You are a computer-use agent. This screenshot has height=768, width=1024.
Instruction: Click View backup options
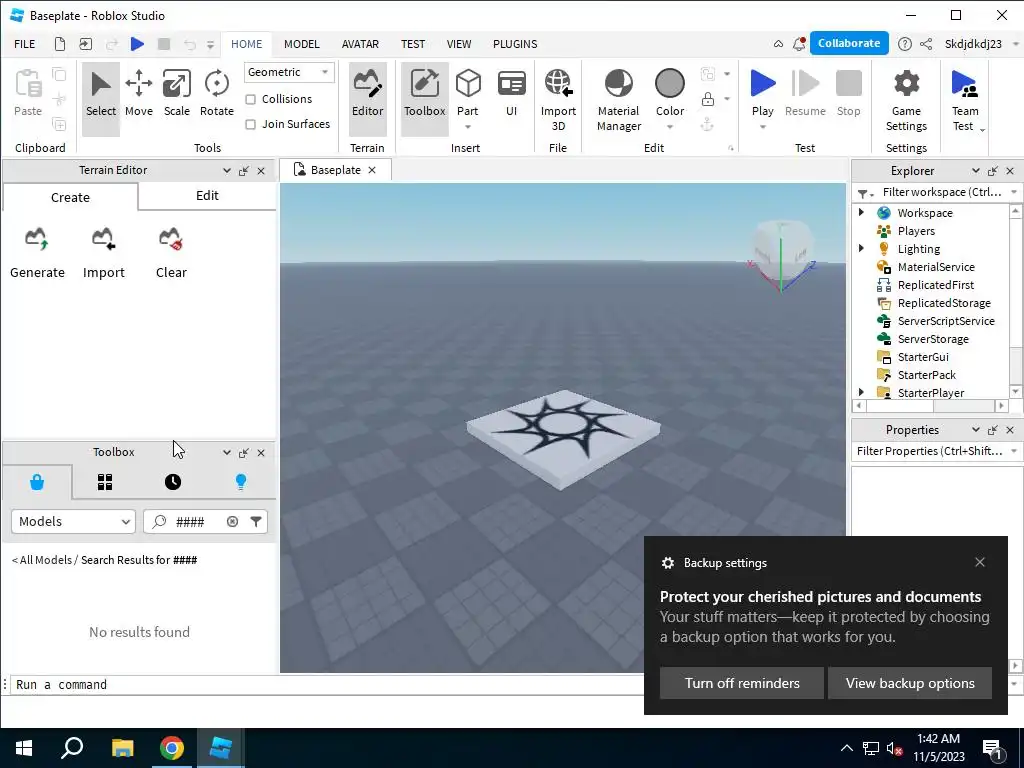[910, 683]
